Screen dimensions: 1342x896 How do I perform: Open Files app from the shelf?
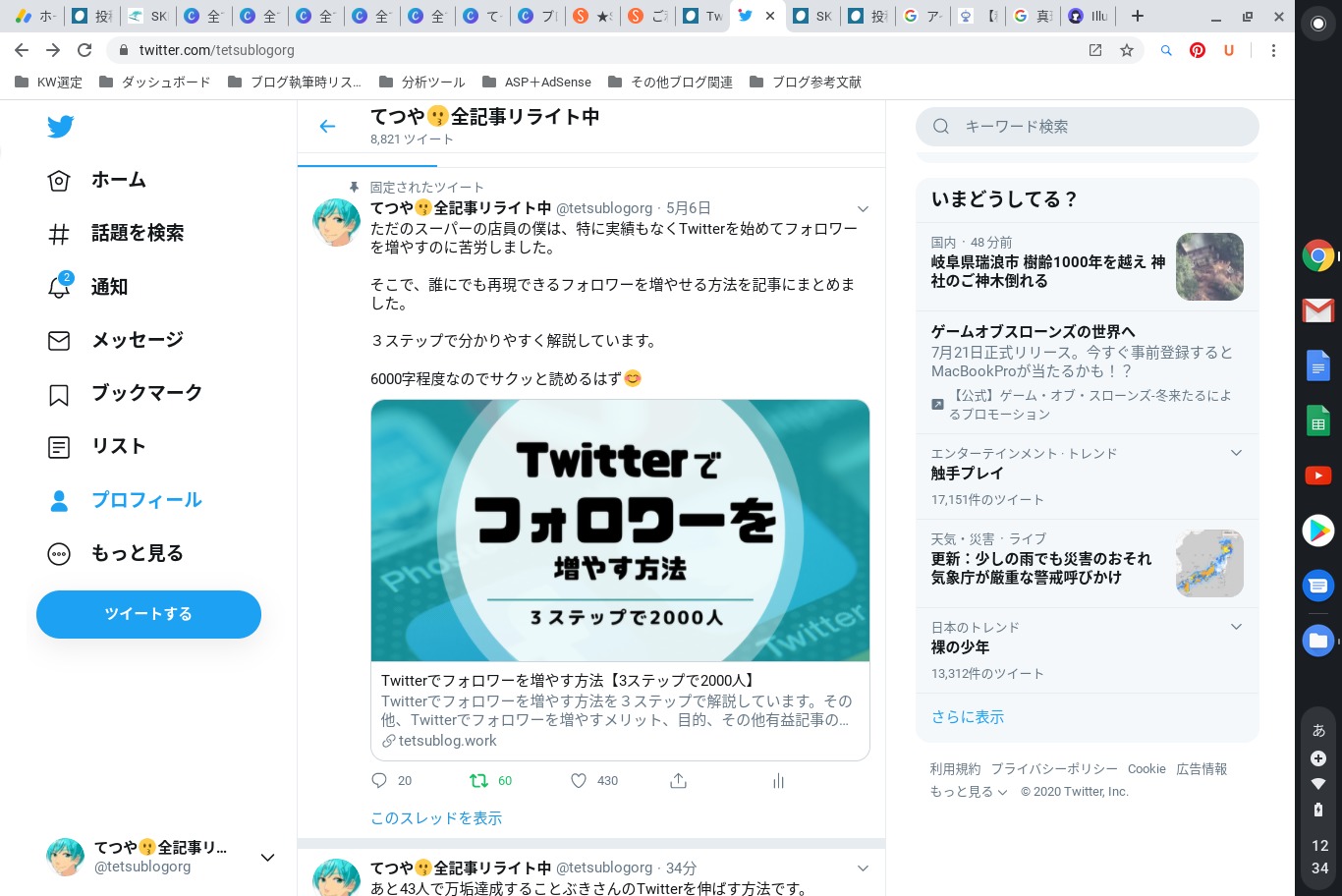(x=1318, y=641)
